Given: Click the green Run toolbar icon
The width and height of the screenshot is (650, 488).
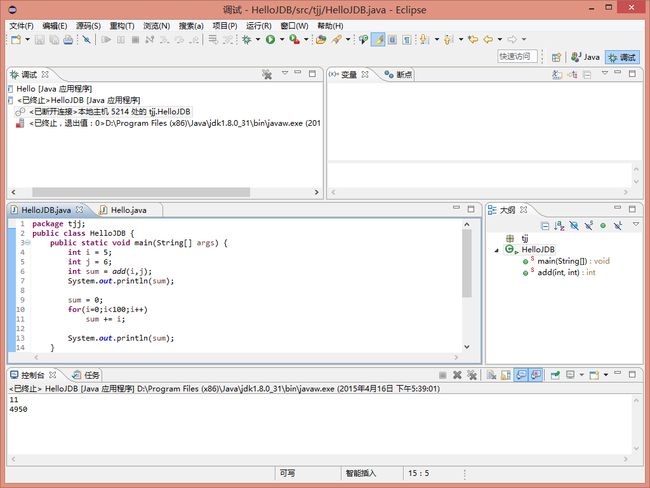Looking at the screenshot, I should (270, 39).
